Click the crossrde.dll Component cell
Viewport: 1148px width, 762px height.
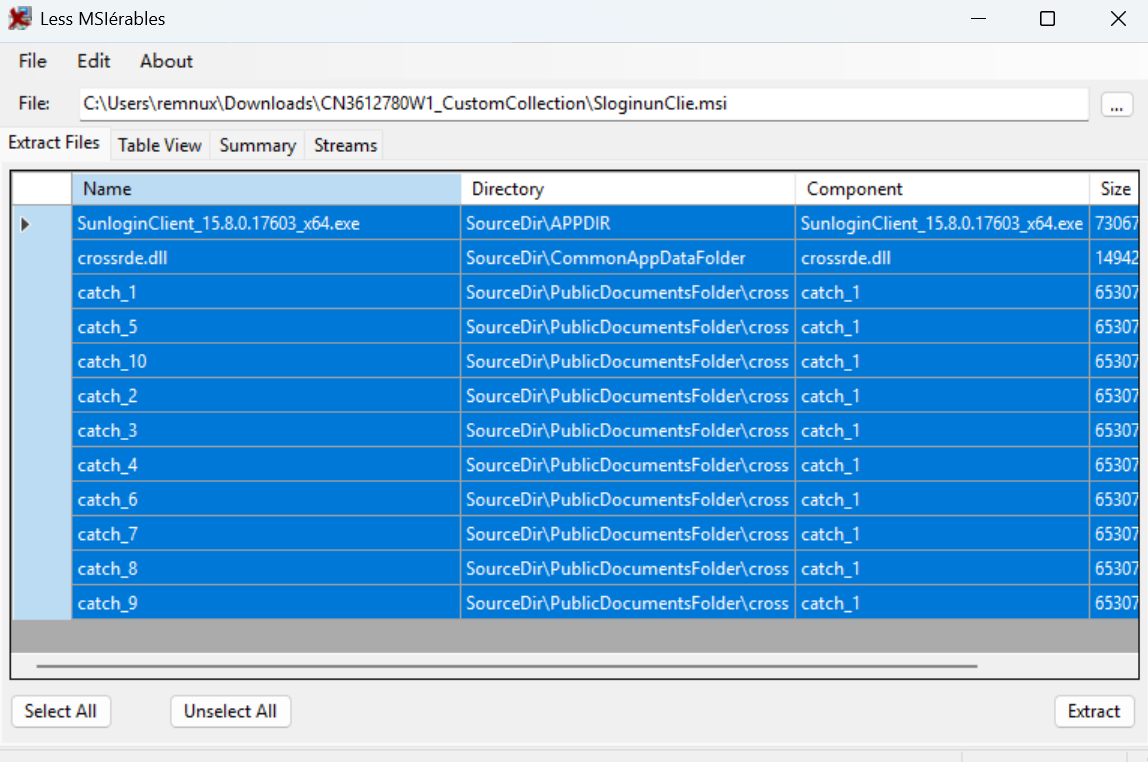point(942,258)
